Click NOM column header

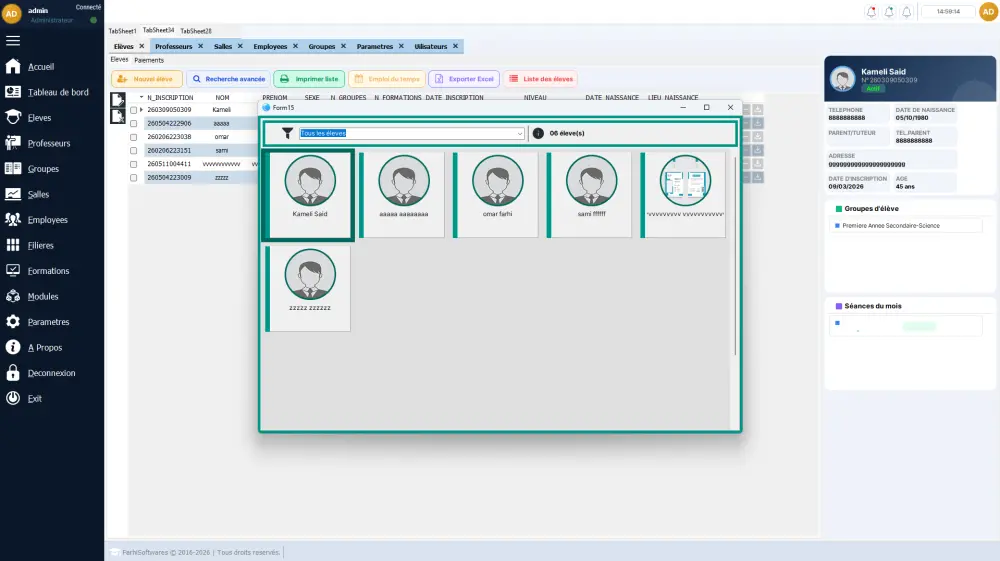pos(222,98)
